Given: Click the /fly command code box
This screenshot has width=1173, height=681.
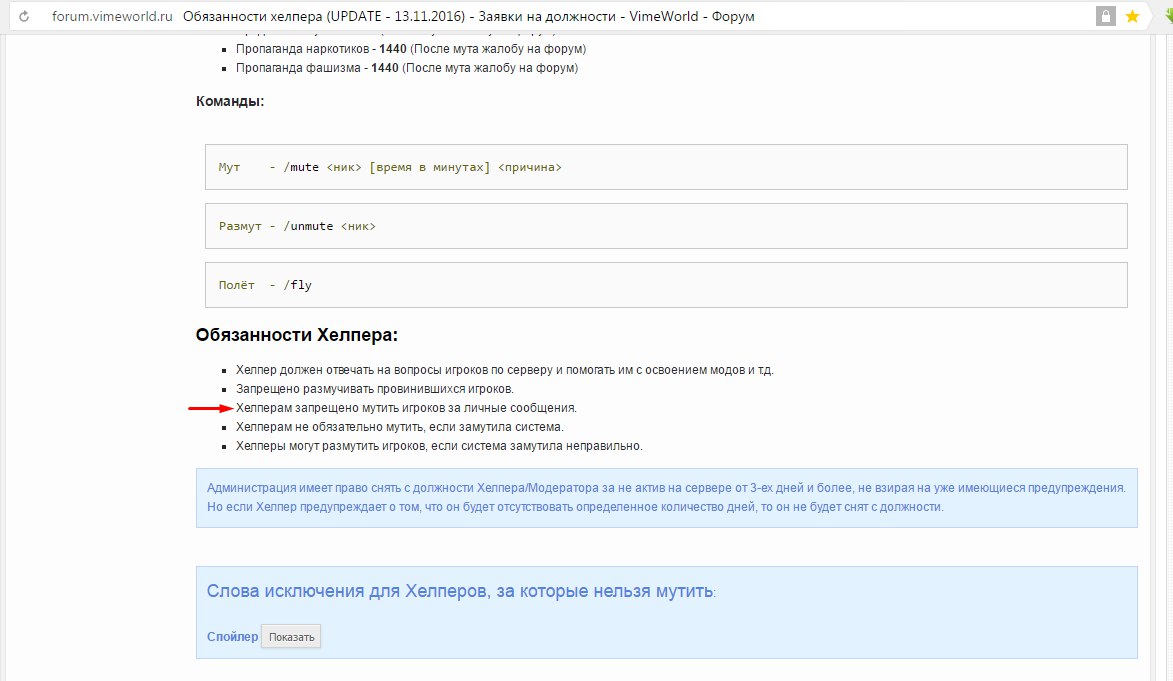Looking at the screenshot, I should click(x=666, y=285).
